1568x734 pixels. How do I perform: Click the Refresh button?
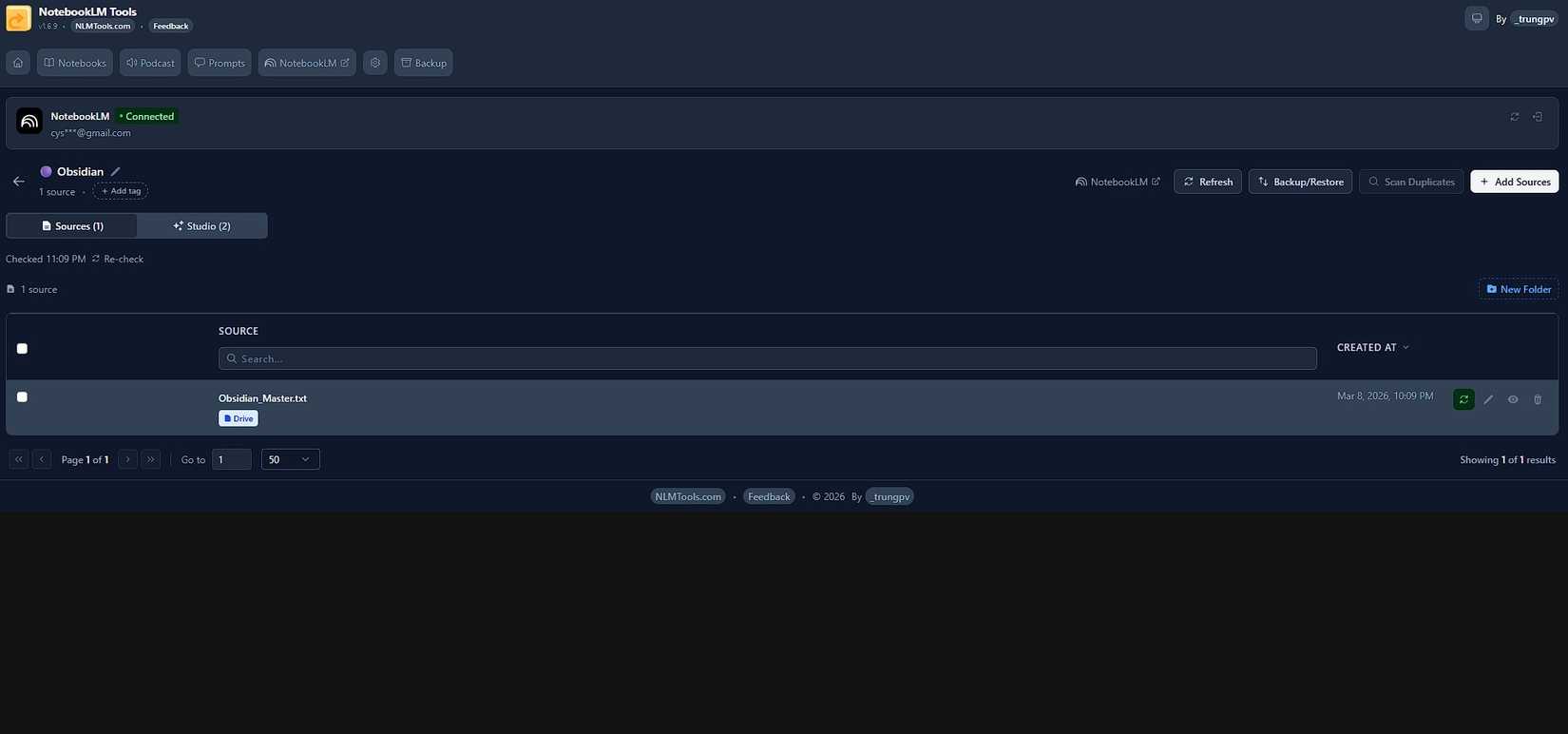1208,182
